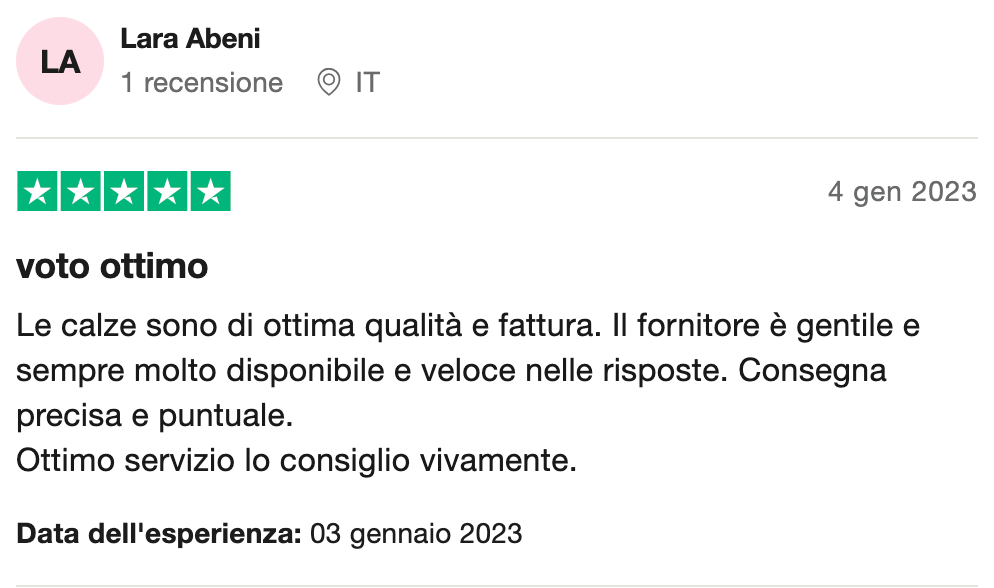Select the '1 recensione' review count
The image size is (994, 588).
tap(202, 82)
